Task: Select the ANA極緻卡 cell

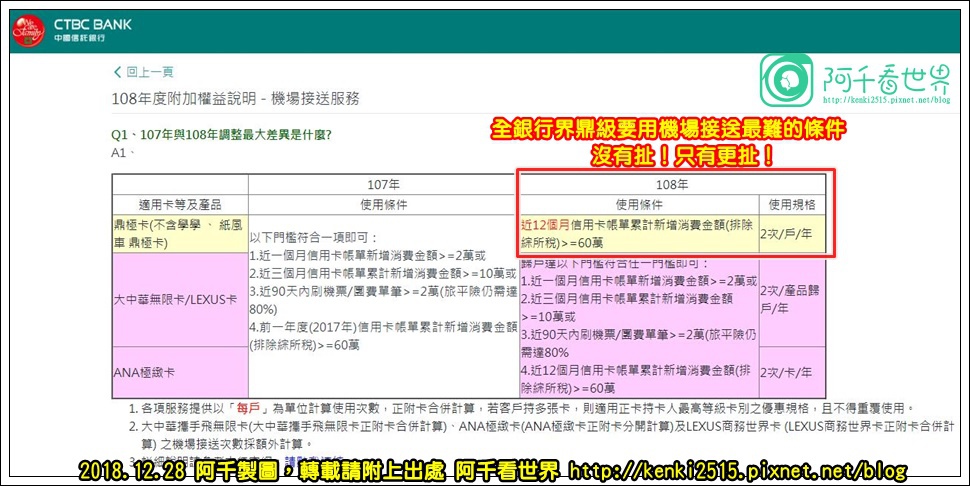Action: pos(180,372)
